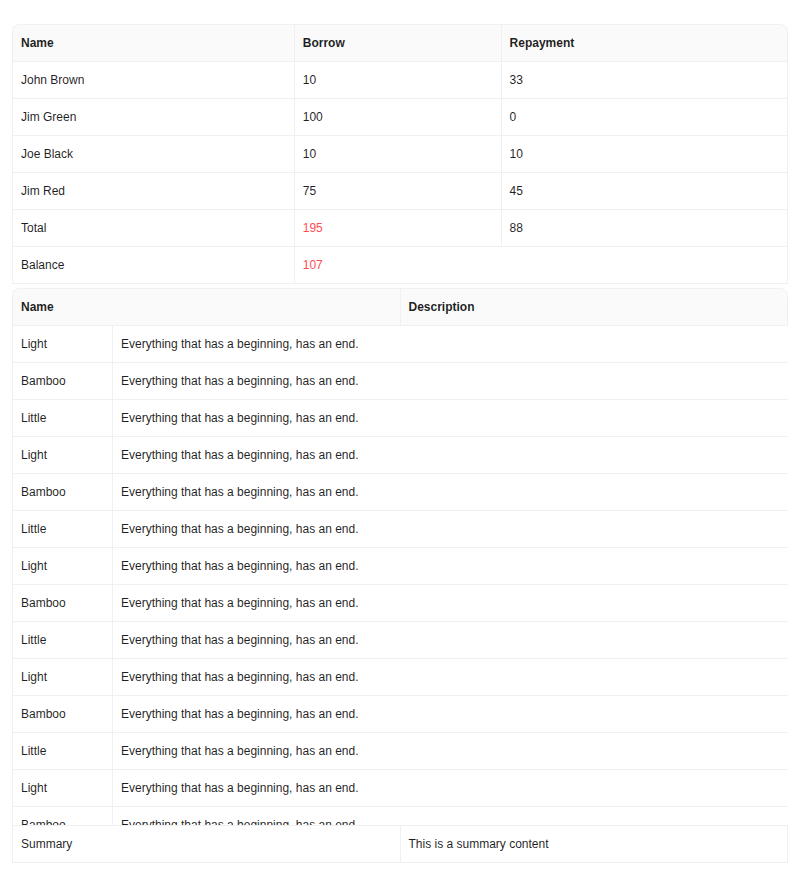Screen dimensions: 800x887
Task: Select the first Light name cell
Action: (33, 343)
